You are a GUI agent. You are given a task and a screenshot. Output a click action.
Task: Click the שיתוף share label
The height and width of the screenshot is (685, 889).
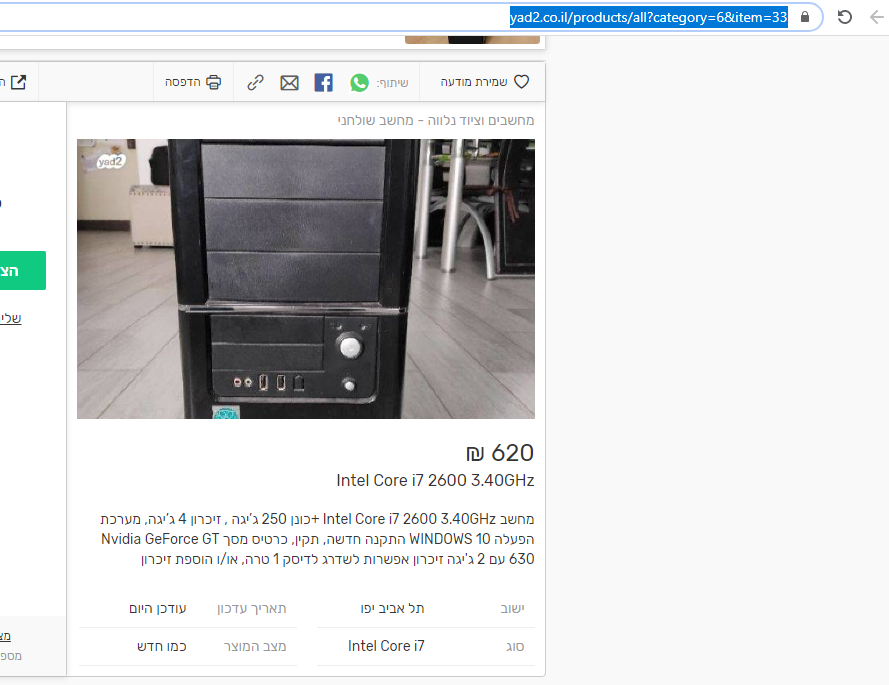tap(392, 83)
